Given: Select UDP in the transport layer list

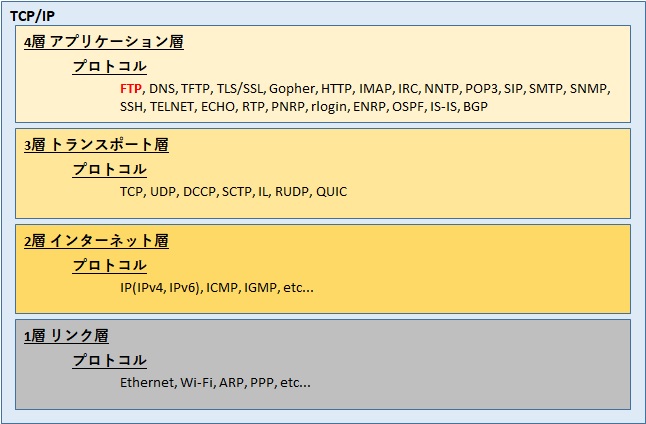Looking at the screenshot, I should tap(164, 191).
